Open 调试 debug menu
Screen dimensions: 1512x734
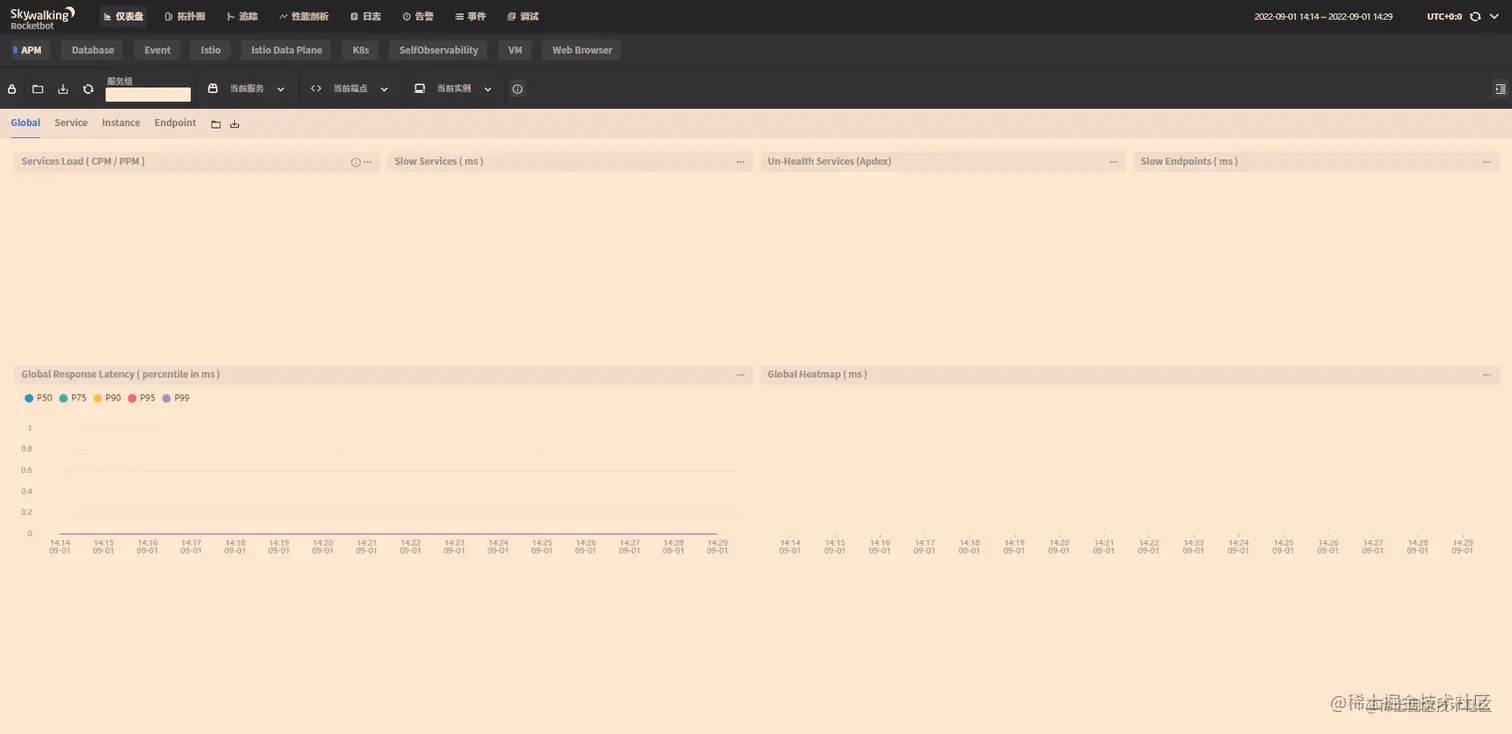coord(523,17)
